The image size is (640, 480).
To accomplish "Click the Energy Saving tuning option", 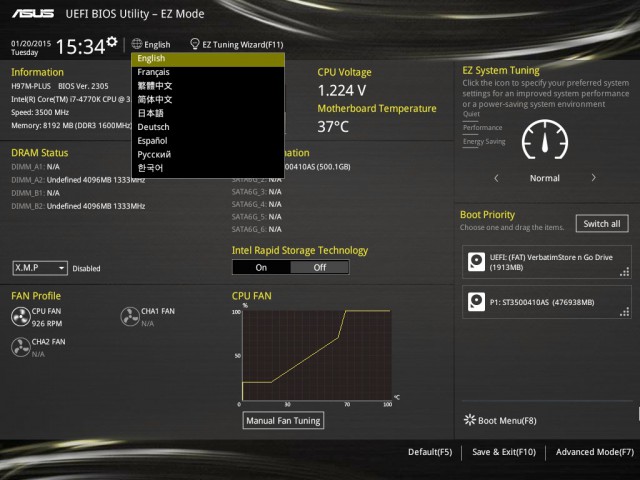I will (x=484, y=142).
